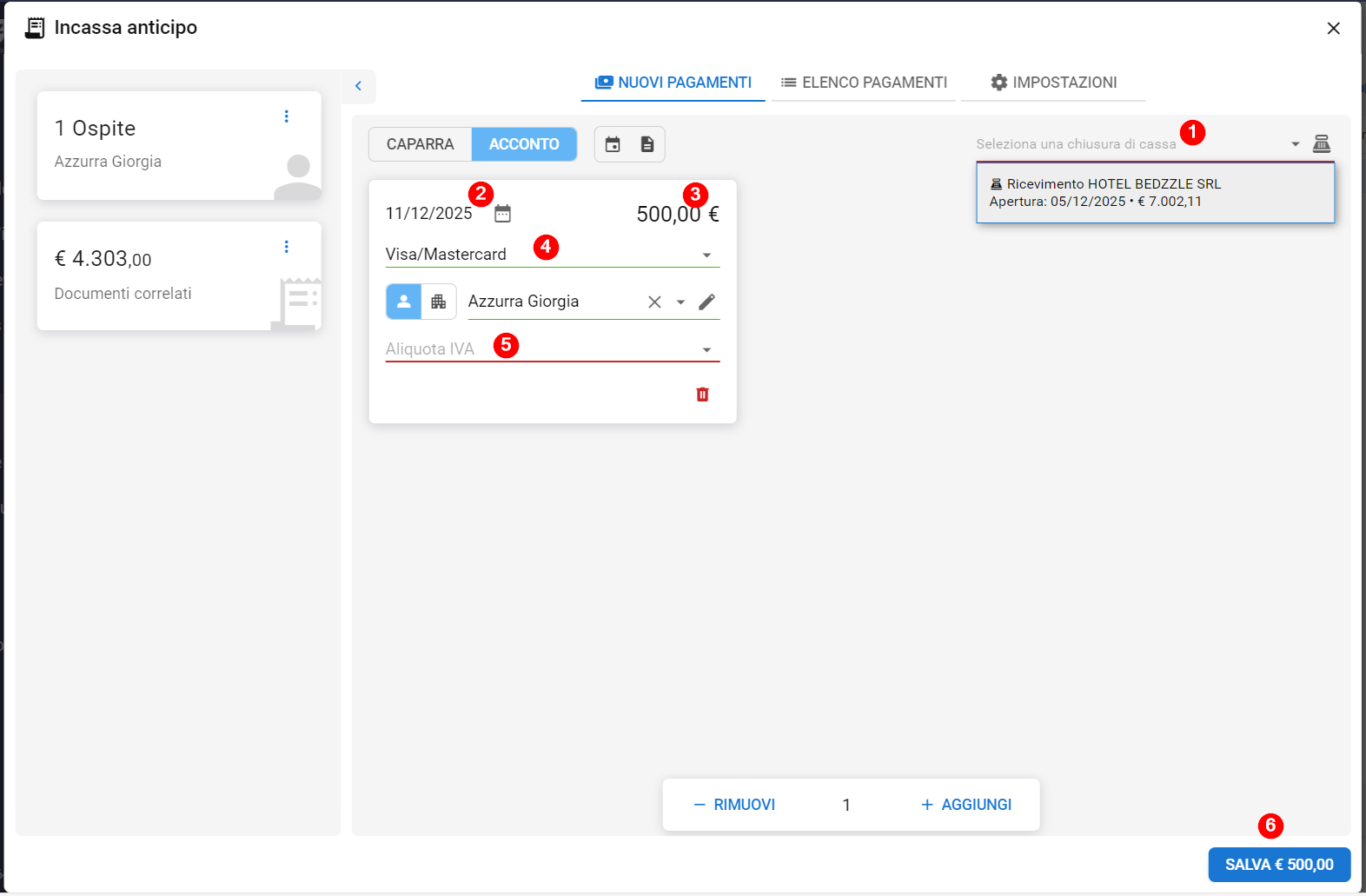Switch payment type to Caparra

point(420,144)
